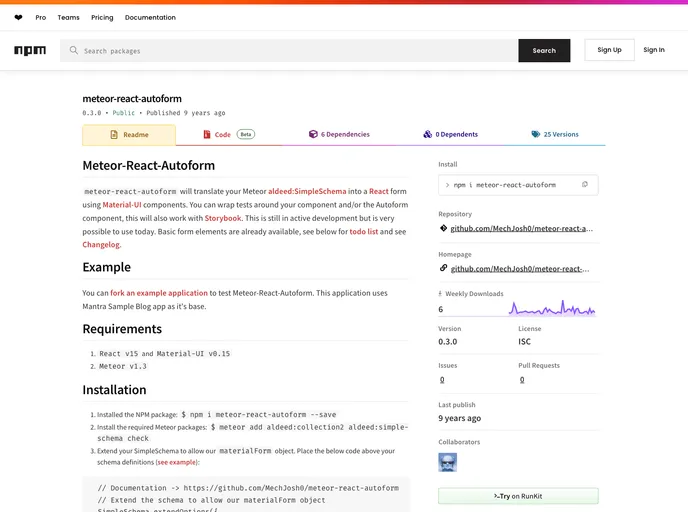Open the collaborator avatar profile

448,462
